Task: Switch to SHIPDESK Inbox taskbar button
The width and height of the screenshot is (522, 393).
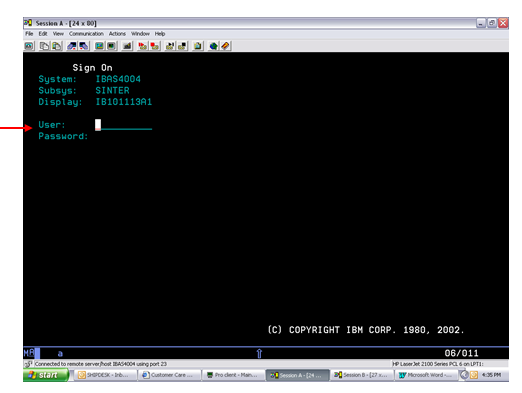Action: coord(105,375)
